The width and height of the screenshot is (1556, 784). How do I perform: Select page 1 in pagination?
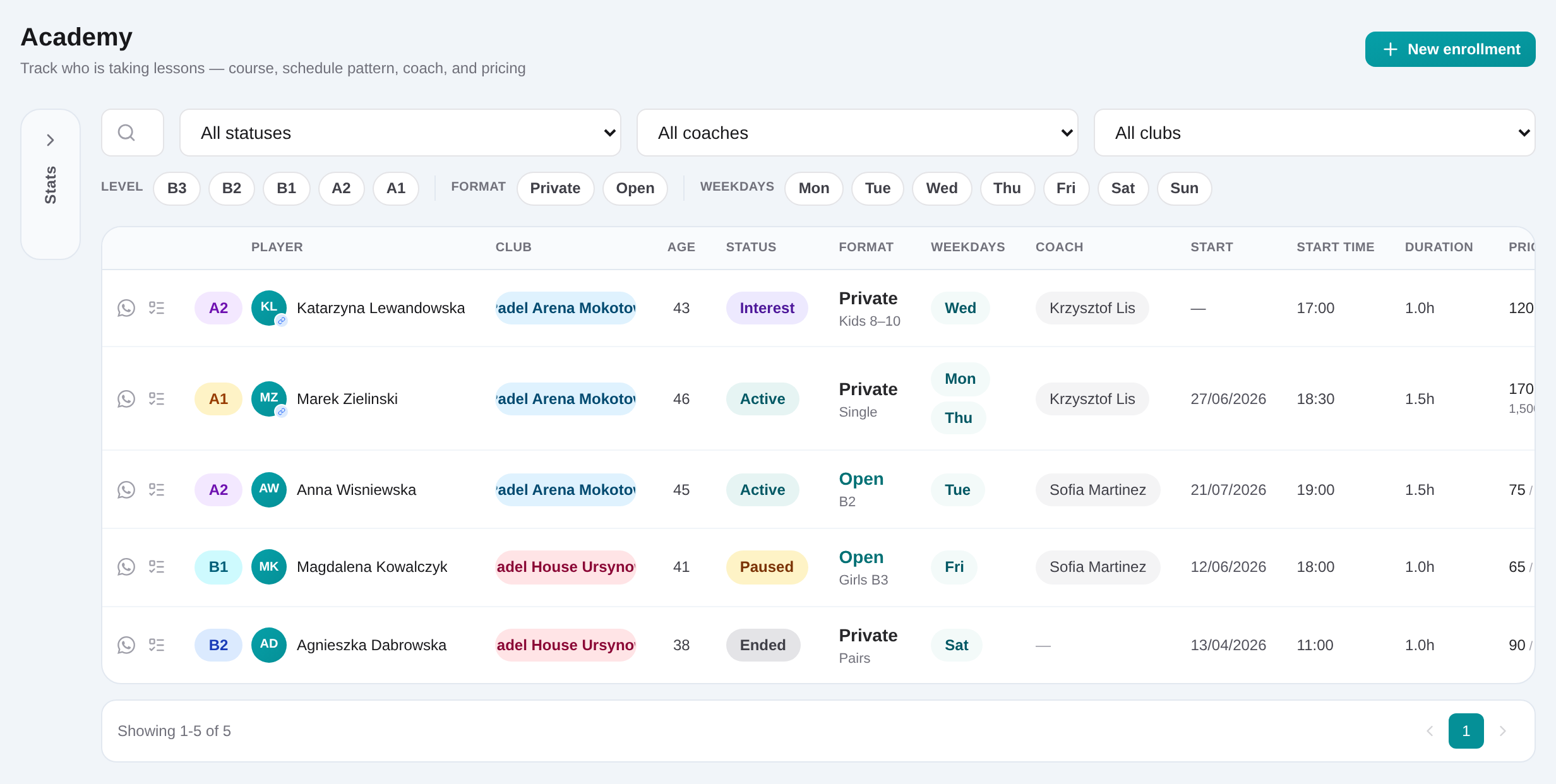pos(1466,731)
